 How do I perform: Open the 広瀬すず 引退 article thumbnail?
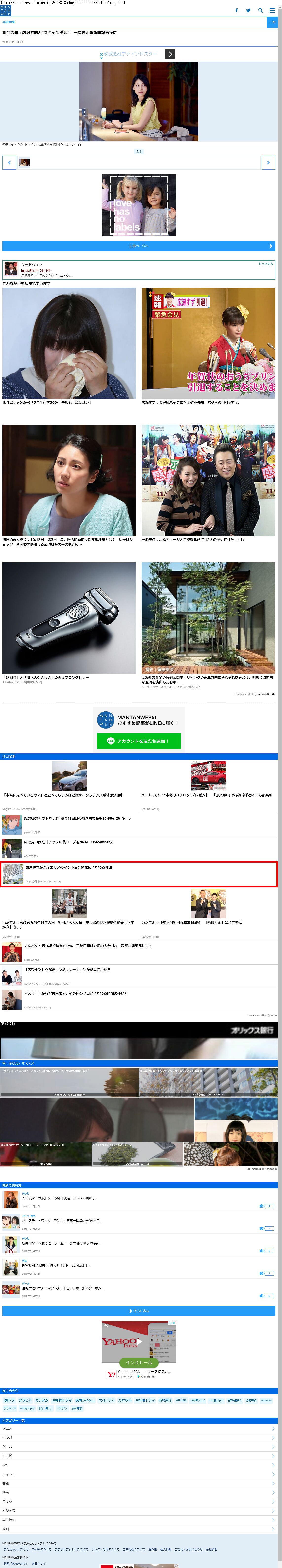[208, 343]
